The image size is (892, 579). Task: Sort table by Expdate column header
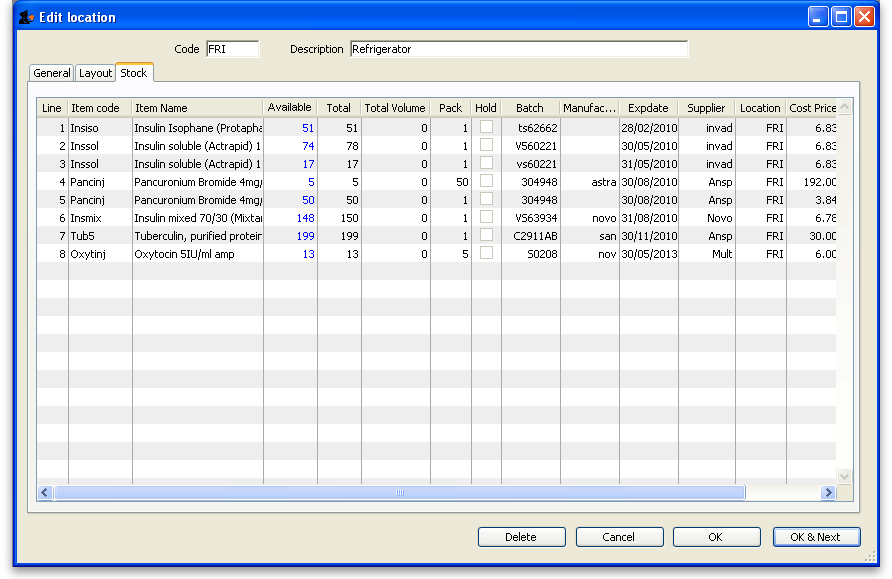pos(648,108)
